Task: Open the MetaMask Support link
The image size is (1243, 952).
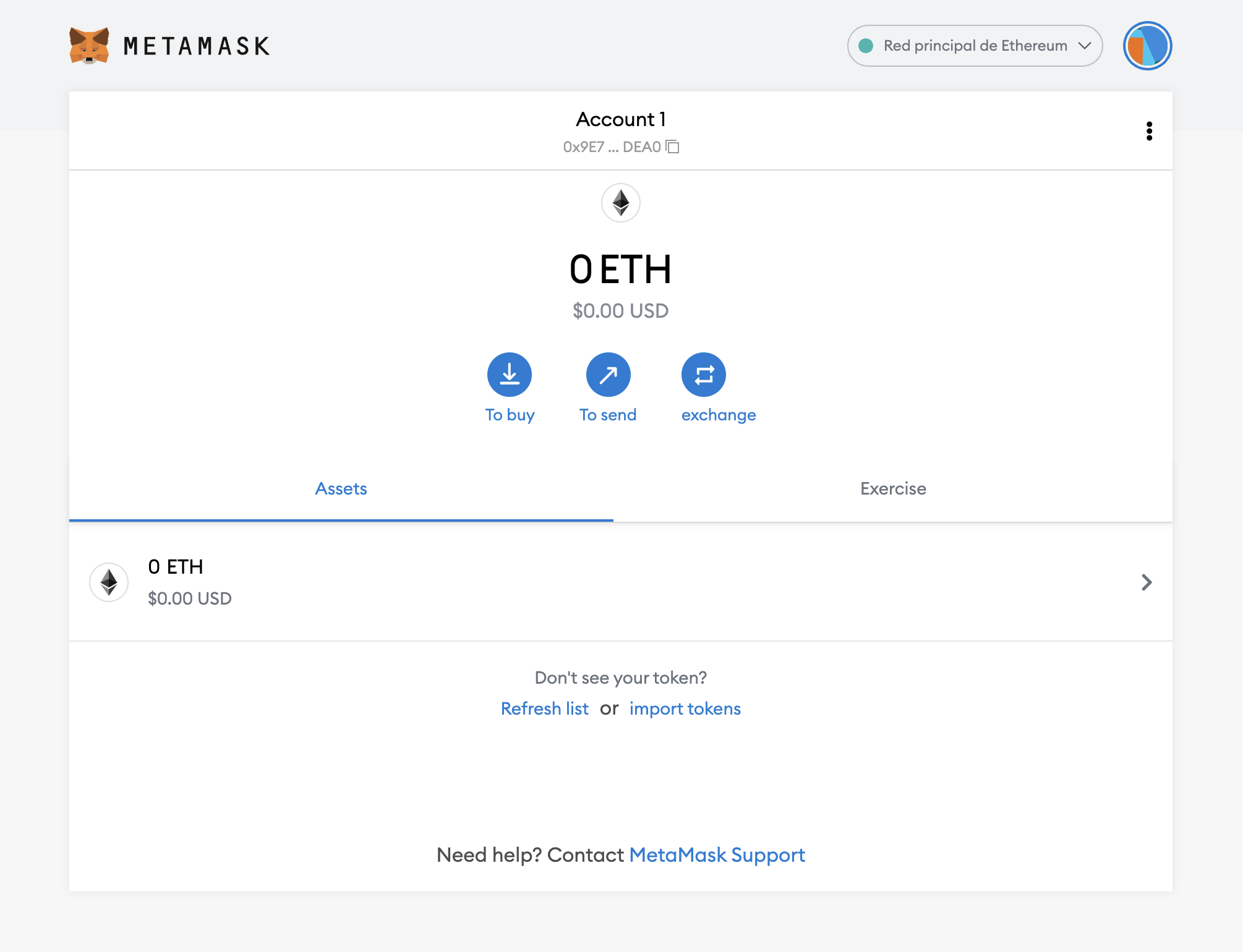Action: tap(717, 855)
